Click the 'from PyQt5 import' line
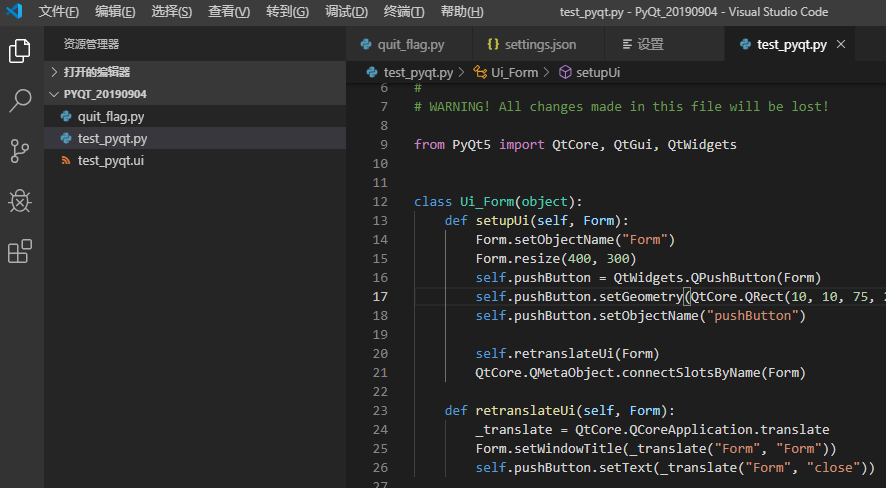The width and height of the screenshot is (886, 488). pyautogui.click(x=575, y=145)
